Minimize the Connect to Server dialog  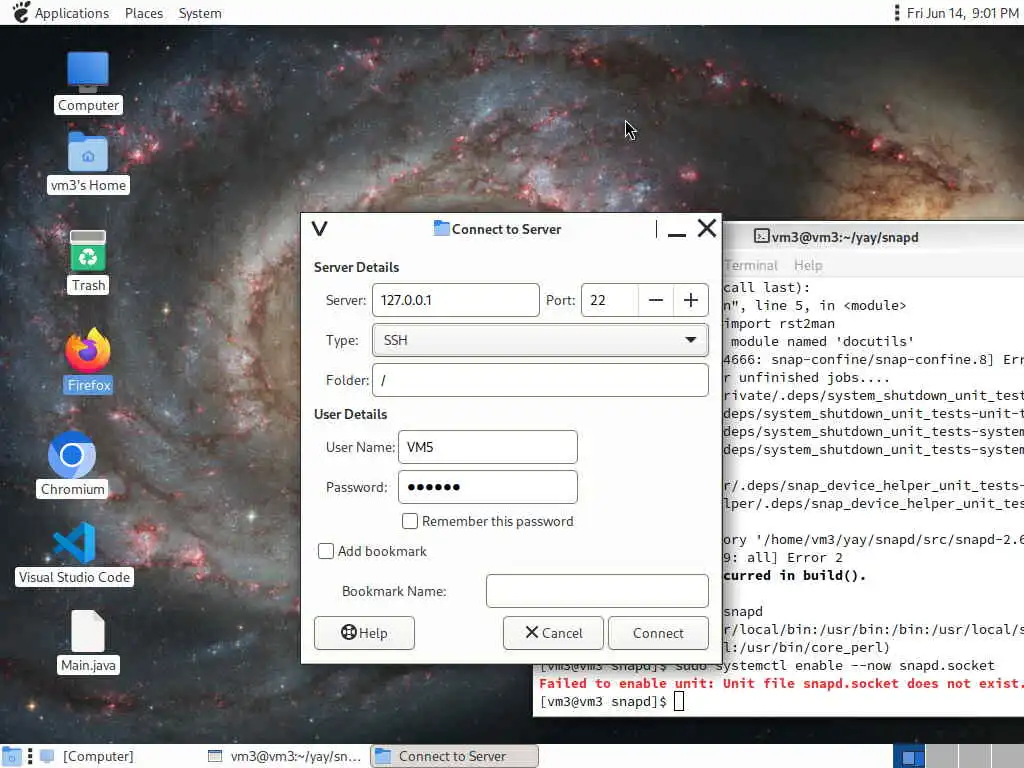point(677,229)
